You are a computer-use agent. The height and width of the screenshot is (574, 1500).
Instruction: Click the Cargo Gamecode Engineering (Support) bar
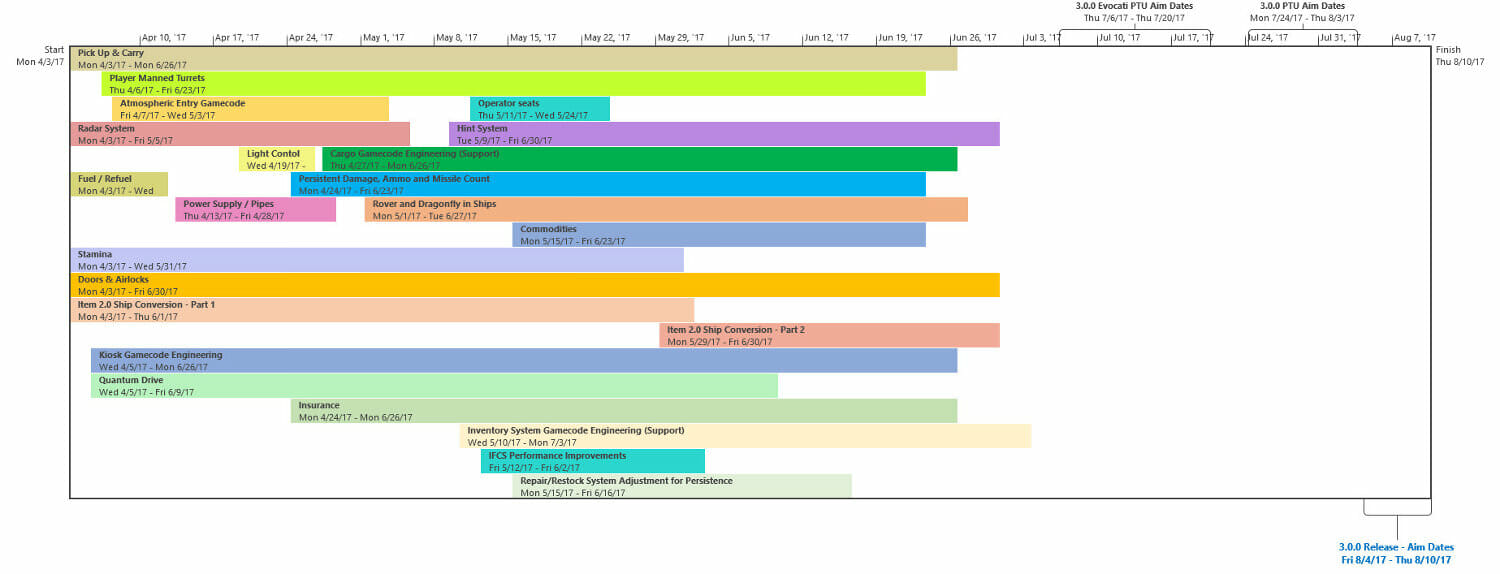(x=639, y=159)
